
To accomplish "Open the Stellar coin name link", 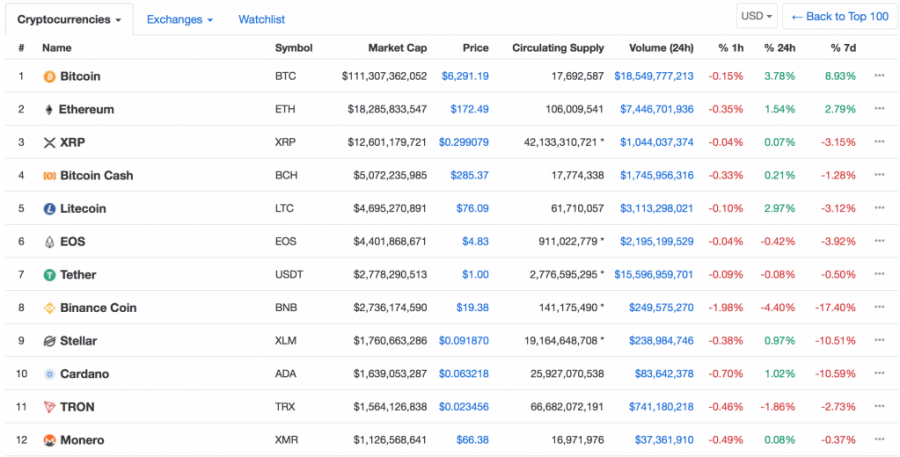I will coord(79,341).
